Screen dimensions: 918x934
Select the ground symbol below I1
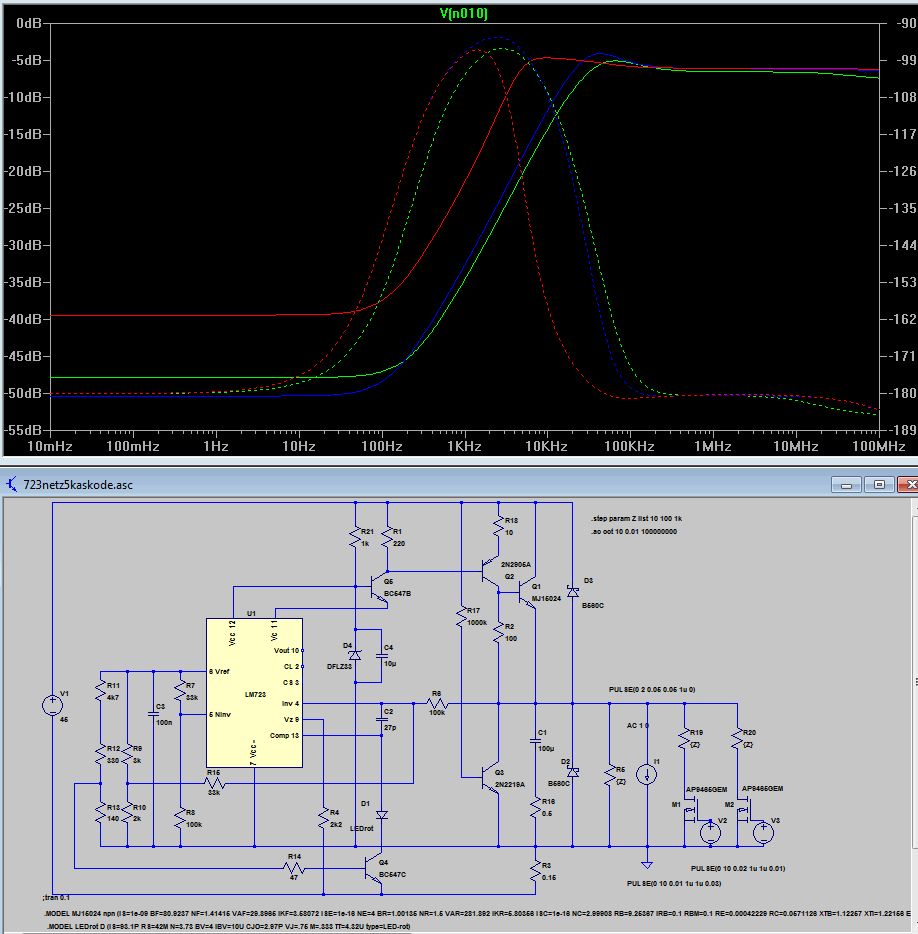(647, 864)
